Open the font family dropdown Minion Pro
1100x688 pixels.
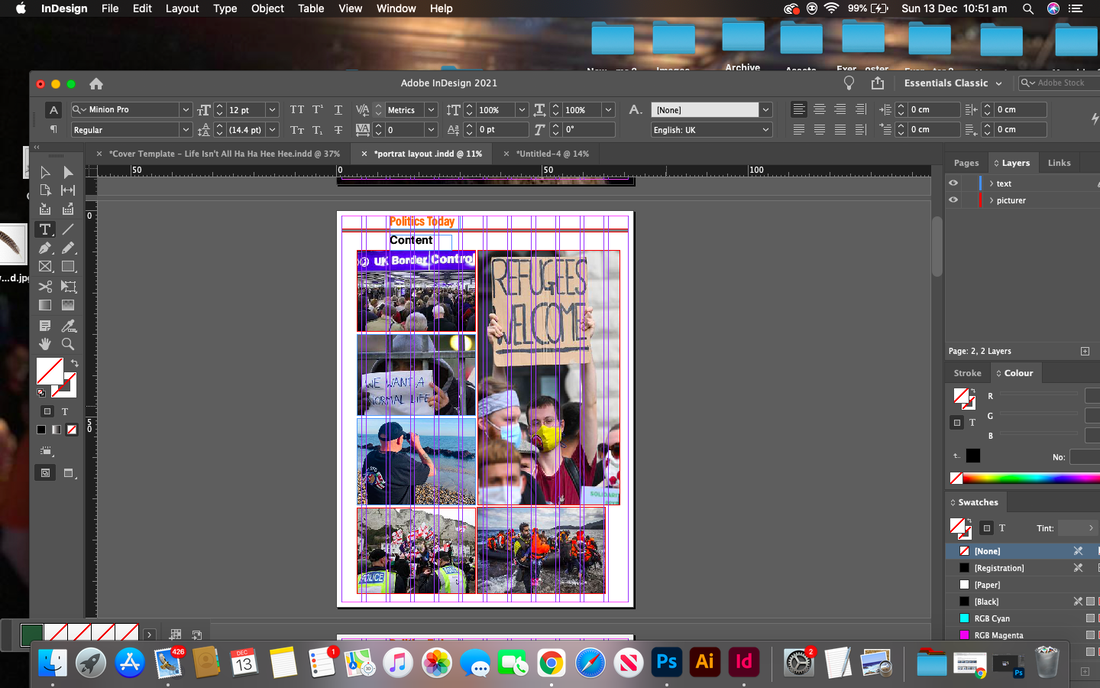tap(185, 110)
